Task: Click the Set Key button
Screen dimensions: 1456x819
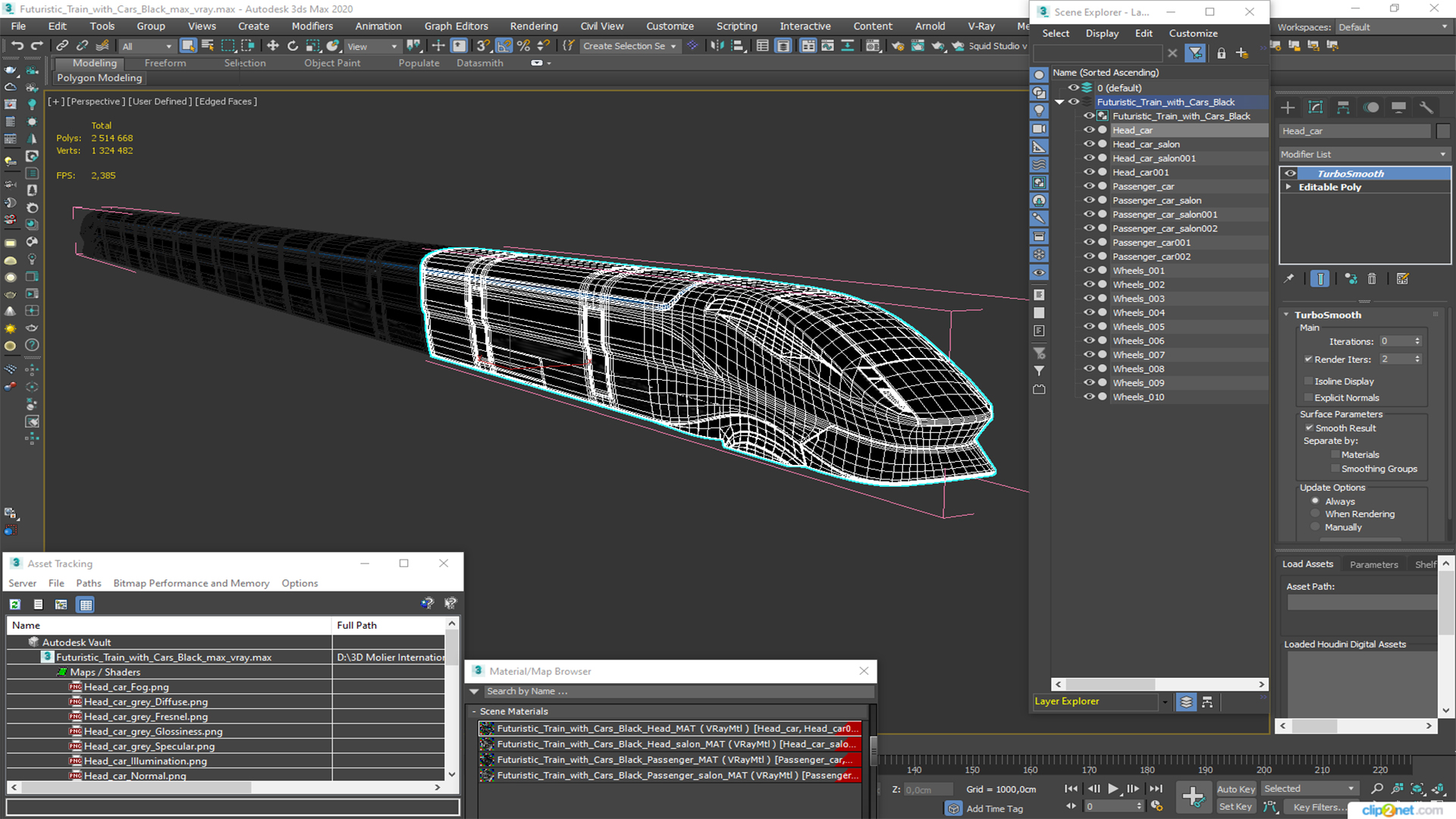Action: pyautogui.click(x=1235, y=807)
